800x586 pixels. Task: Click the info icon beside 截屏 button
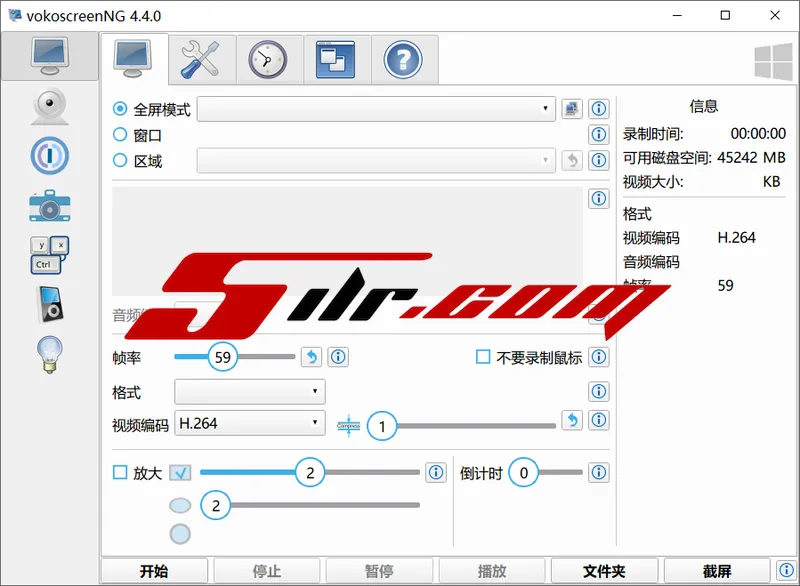point(786,570)
